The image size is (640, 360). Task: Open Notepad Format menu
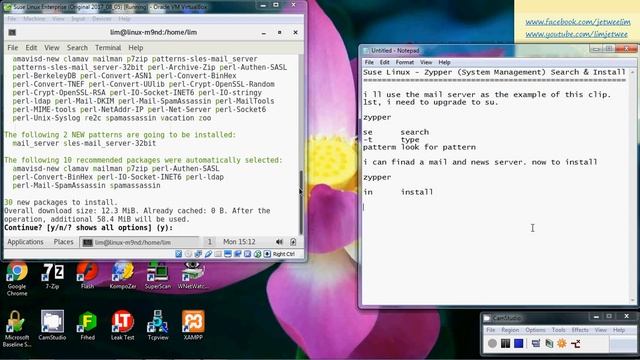click(x=404, y=62)
